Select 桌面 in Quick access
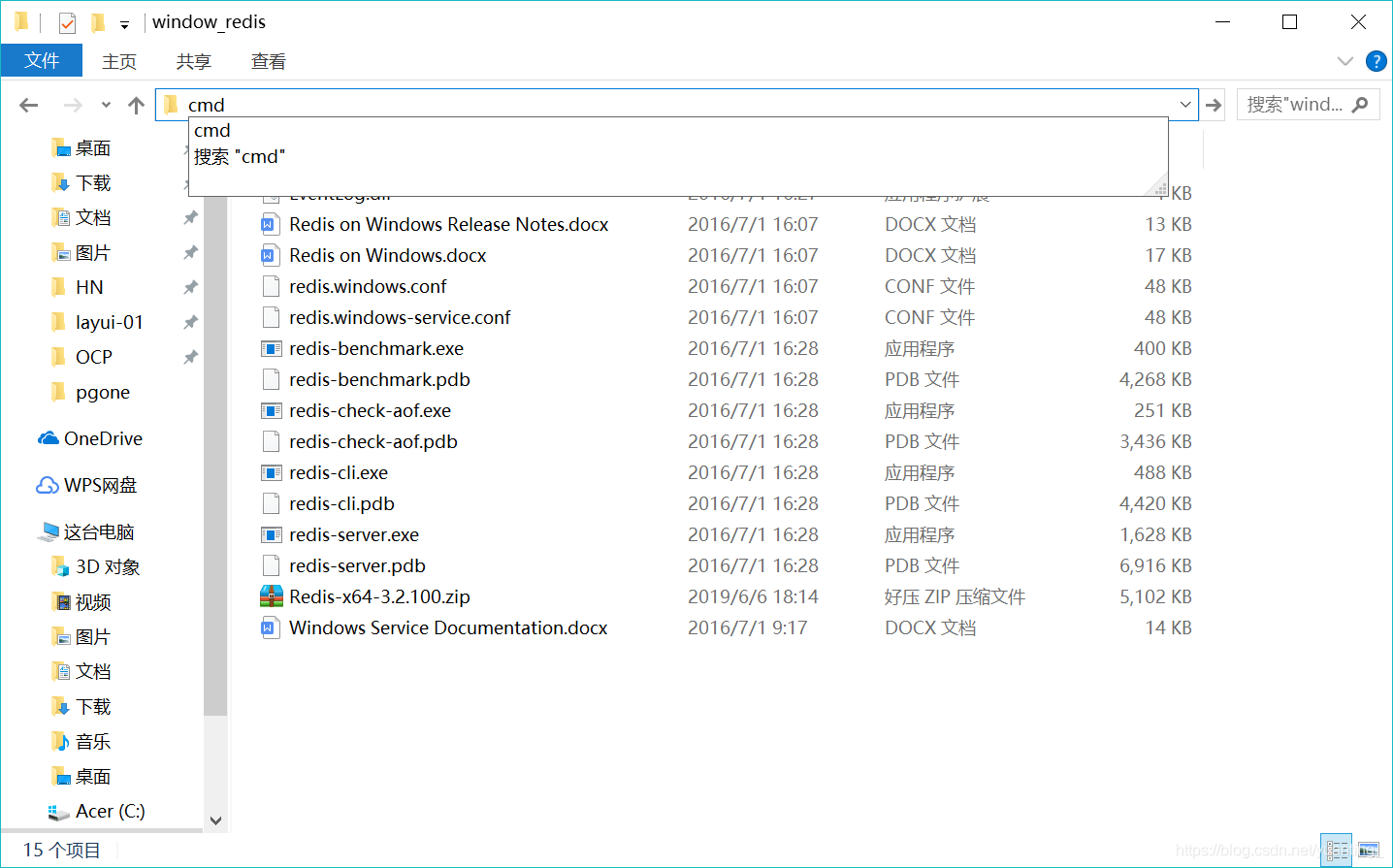Viewport: 1393px width, 868px height. 93,148
